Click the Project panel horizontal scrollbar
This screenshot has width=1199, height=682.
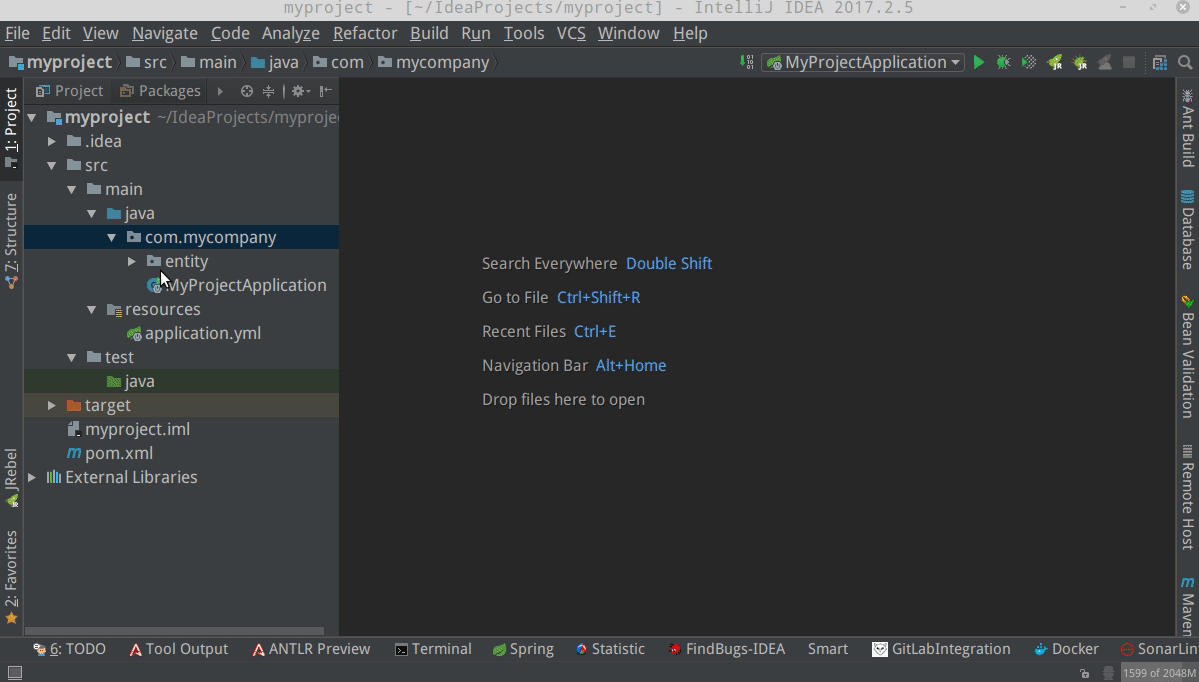coord(174,632)
